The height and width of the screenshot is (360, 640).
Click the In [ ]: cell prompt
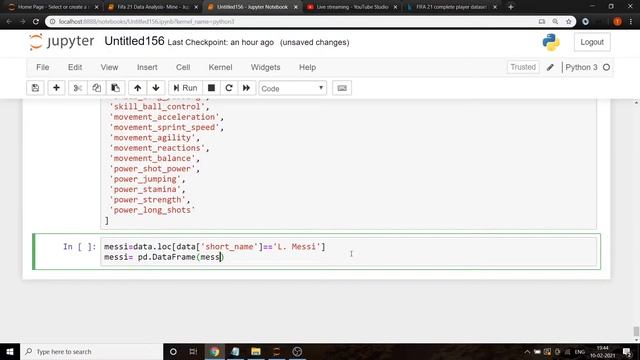[x=80, y=247]
